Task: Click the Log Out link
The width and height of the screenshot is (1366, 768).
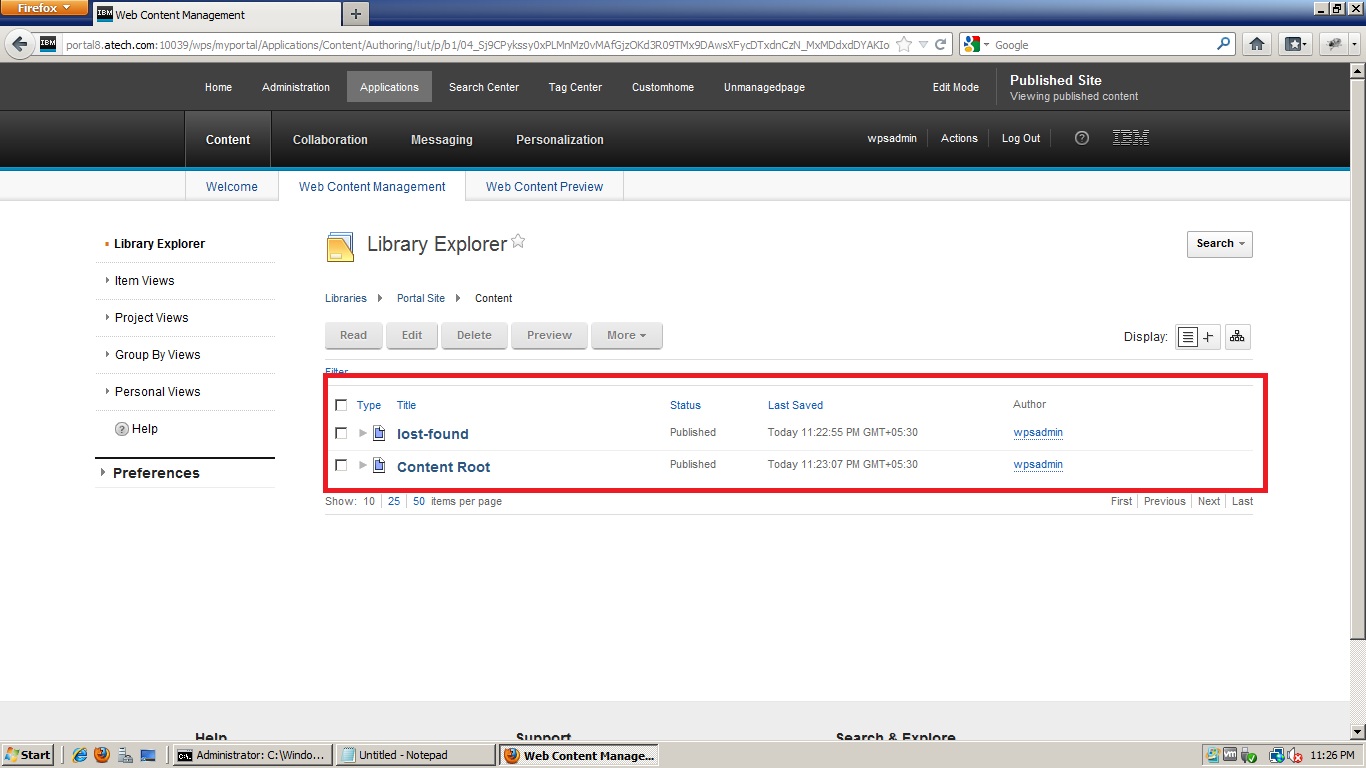Action: [1021, 138]
